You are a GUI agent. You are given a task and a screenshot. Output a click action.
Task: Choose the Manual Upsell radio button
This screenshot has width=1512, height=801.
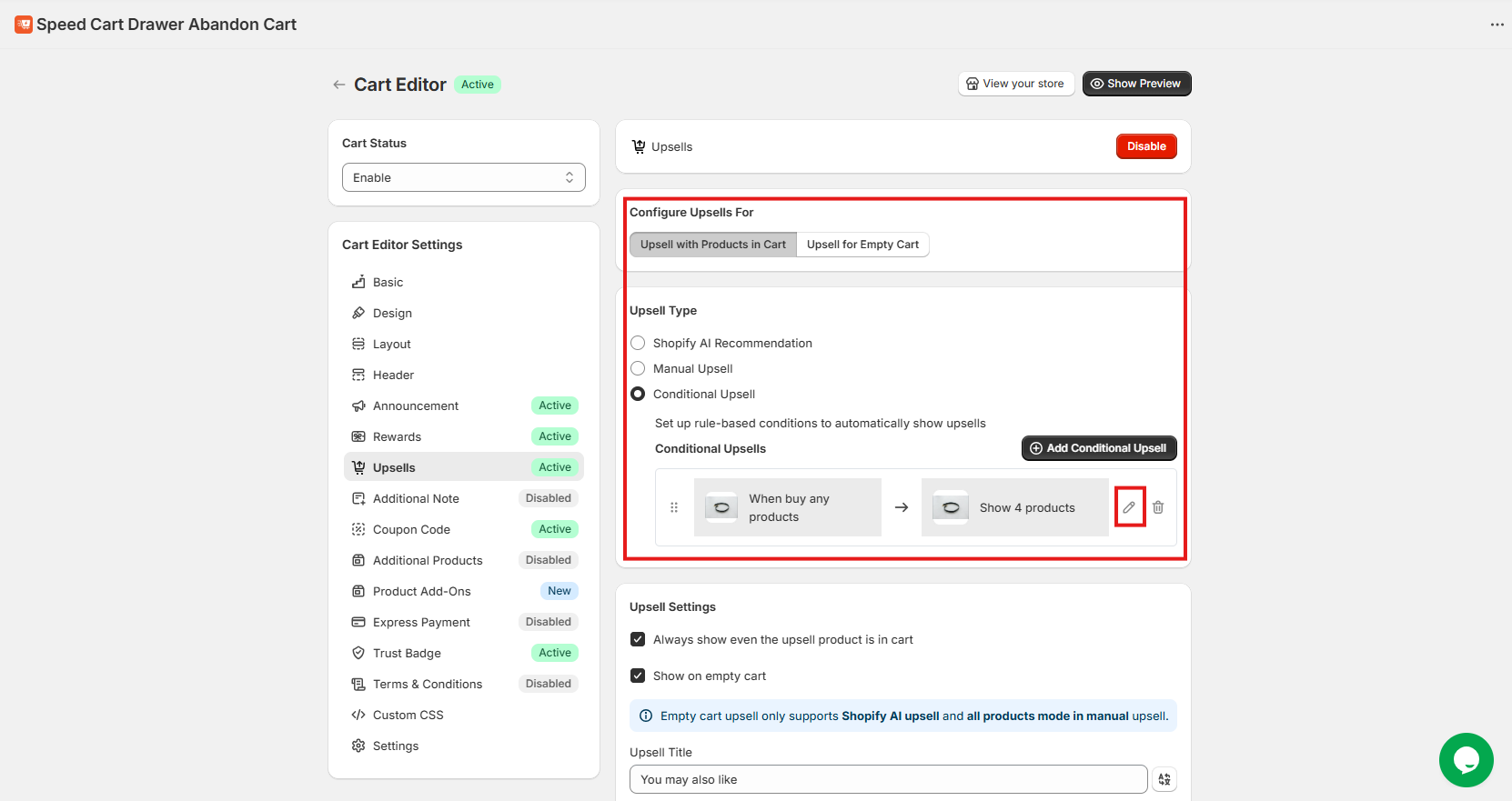(638, 368)
